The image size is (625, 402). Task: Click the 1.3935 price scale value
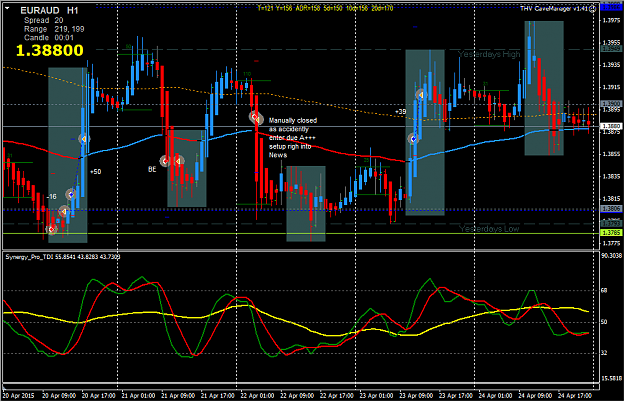coord(612,65)
